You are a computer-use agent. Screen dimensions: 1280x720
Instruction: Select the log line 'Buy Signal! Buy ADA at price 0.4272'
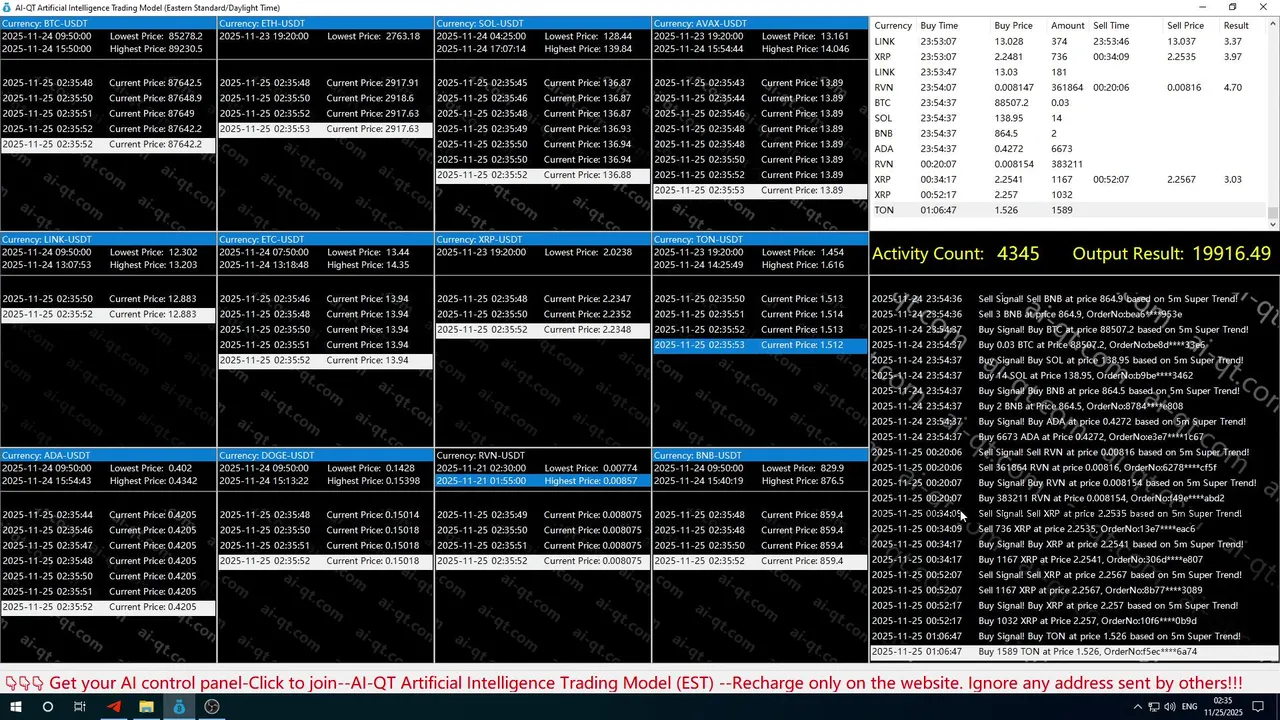1074,422
